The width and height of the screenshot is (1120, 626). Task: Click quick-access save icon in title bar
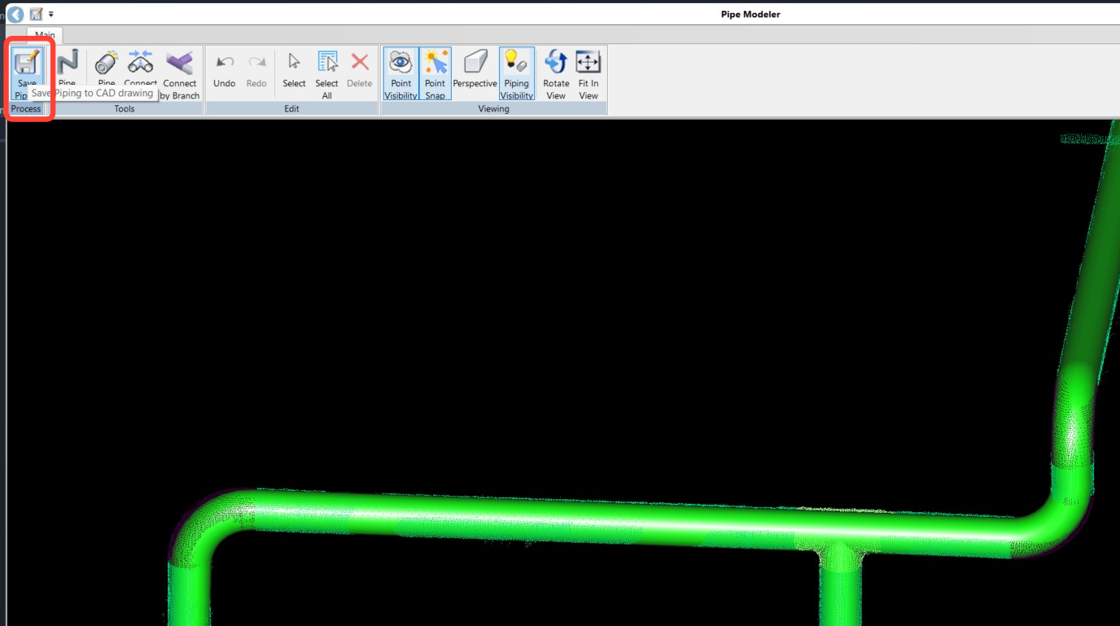click(x=36, y=14)
